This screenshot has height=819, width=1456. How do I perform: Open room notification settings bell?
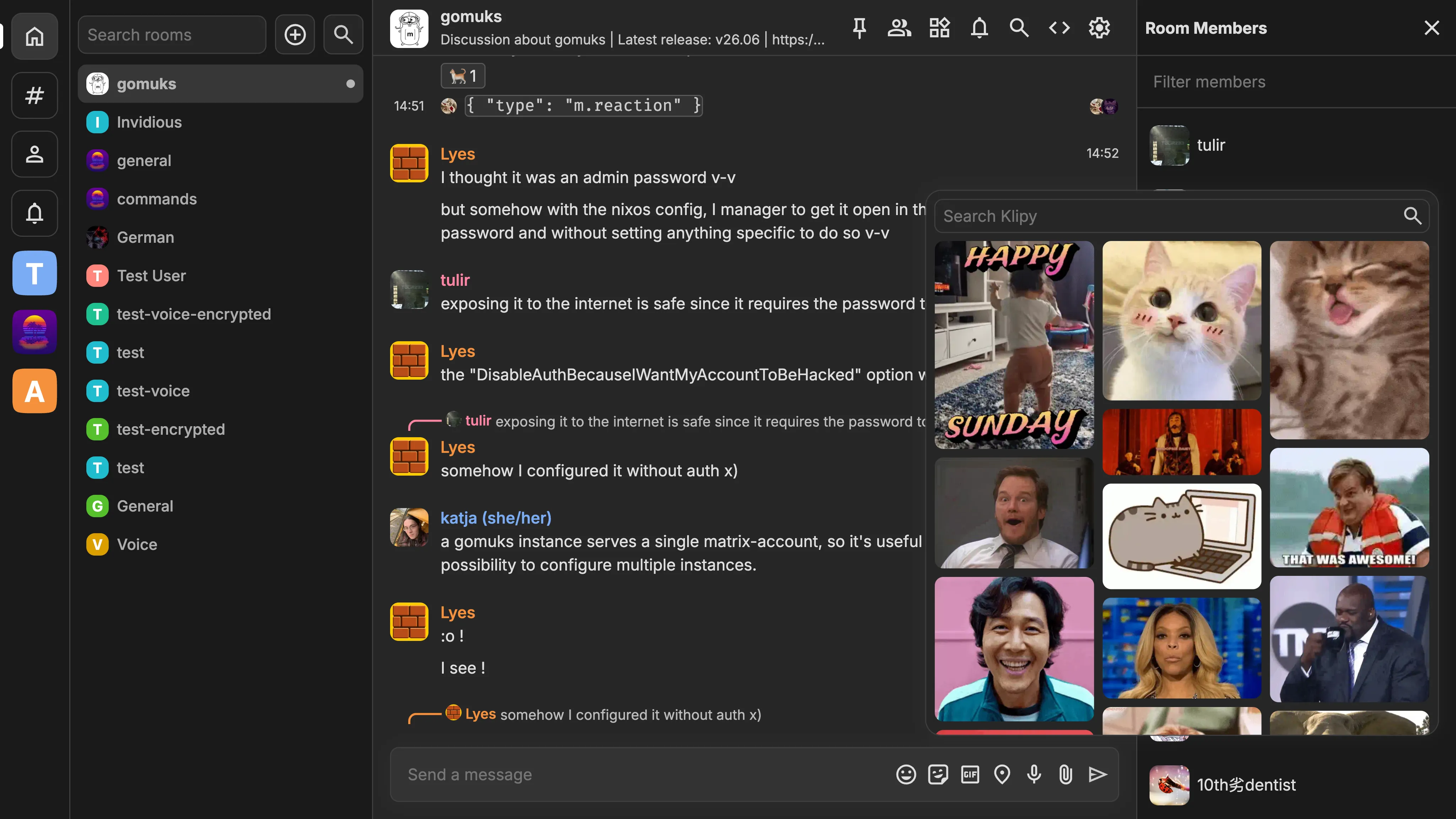[980, 28]
